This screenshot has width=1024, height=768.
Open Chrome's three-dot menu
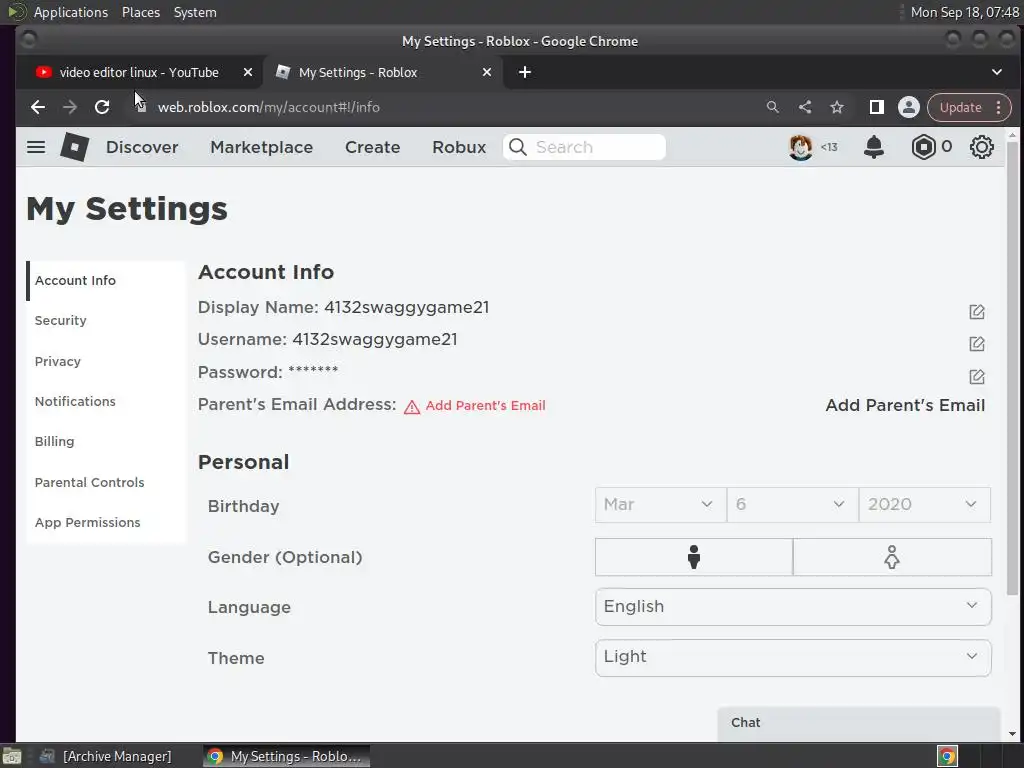999,107
